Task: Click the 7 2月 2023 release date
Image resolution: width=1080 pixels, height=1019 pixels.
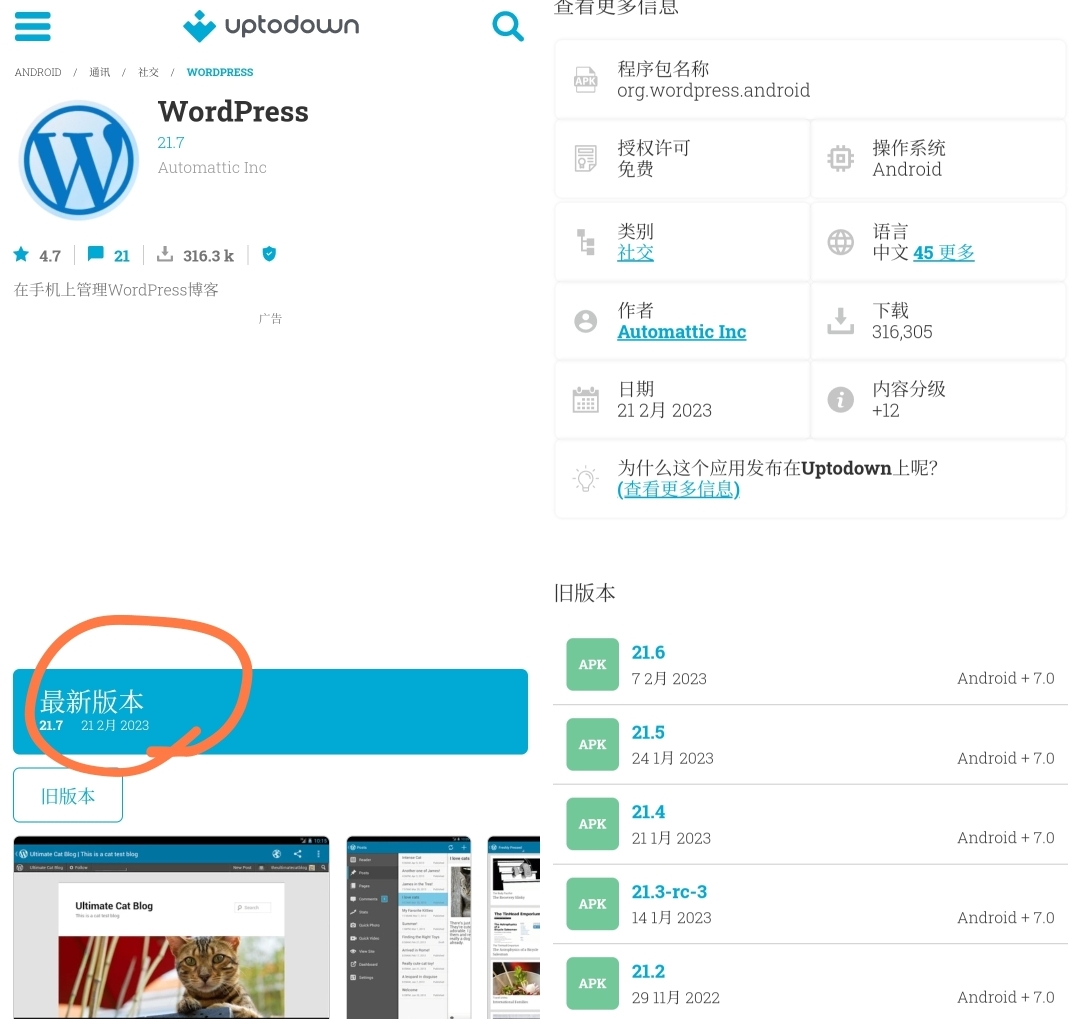Action: point(669,679)
